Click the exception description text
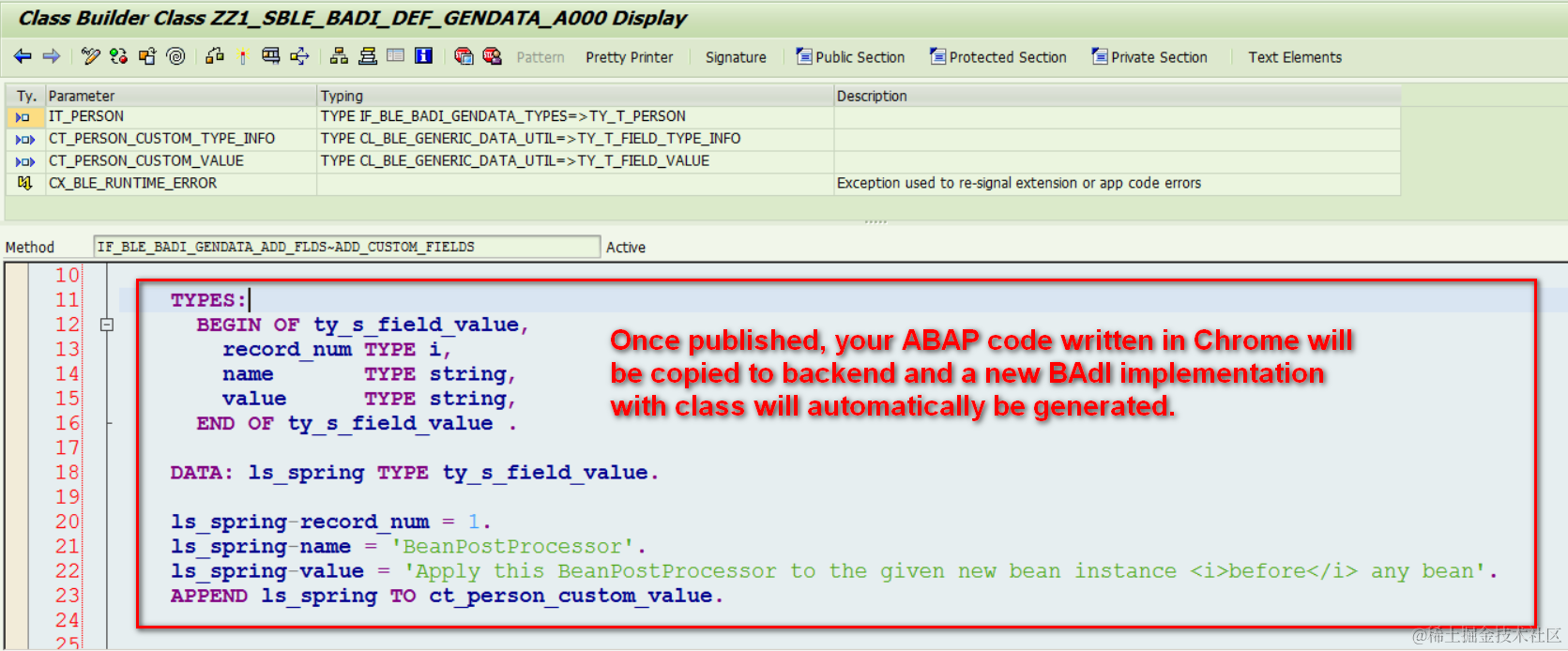Screen dimensions: 1568x651 point(1019,184)
